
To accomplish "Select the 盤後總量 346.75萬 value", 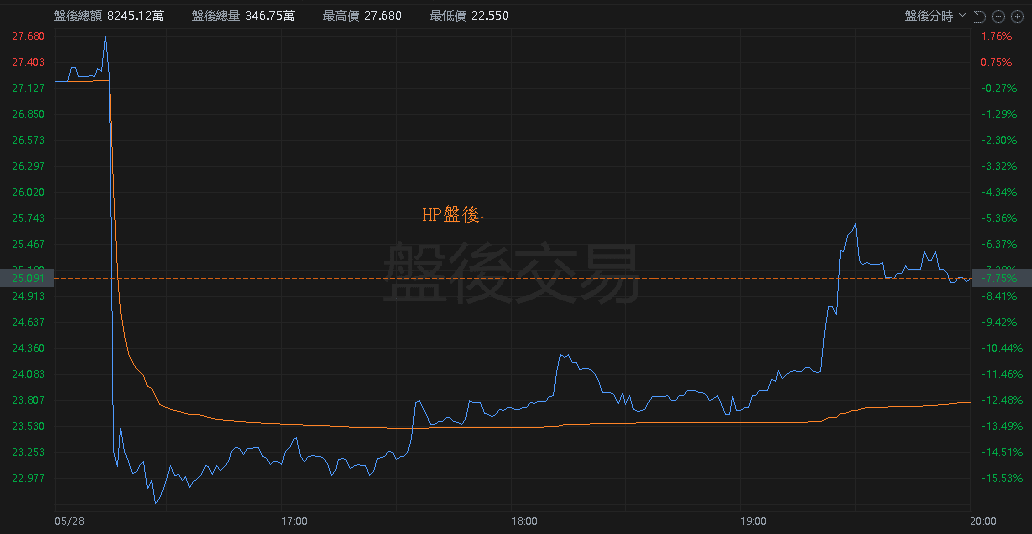I will [x=244, y=16].
